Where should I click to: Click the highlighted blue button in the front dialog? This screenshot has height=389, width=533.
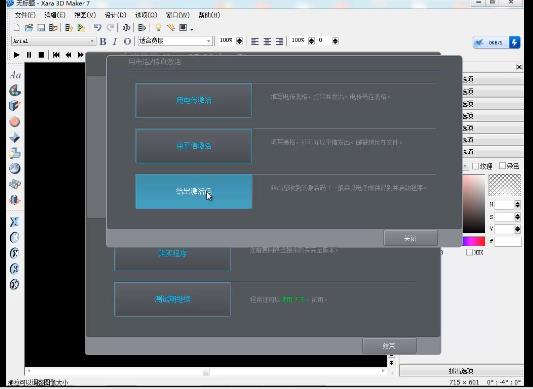pos(194,191)
